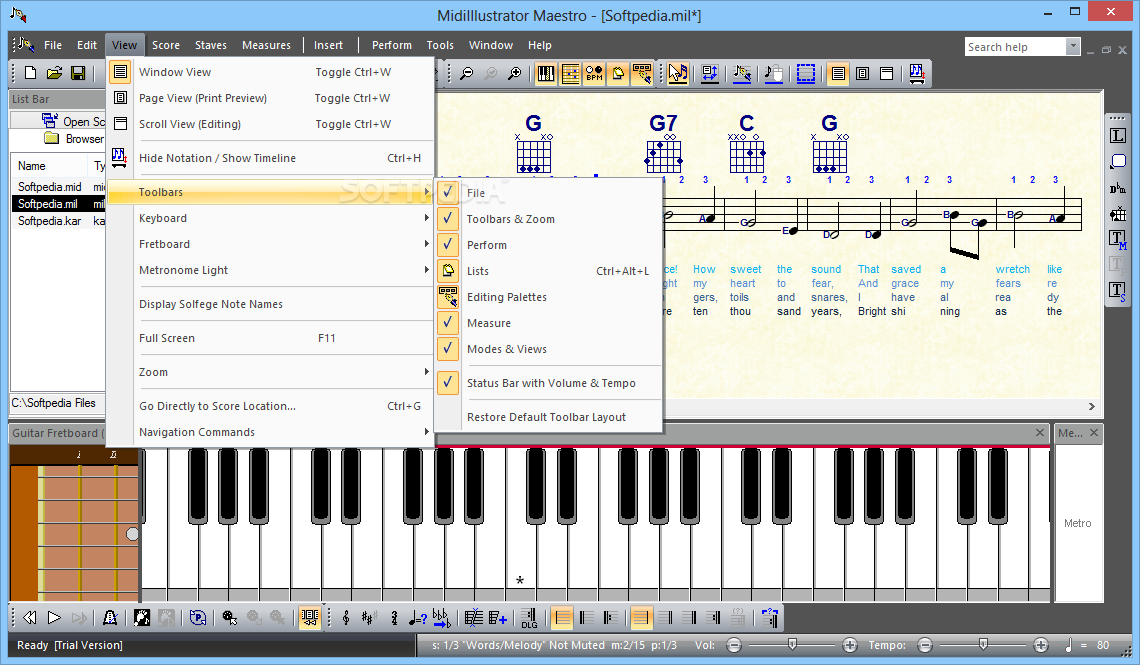Expand the Metronome Light submenu
The height and width of the screenshot is (665, 1140).
tap(270, 270)
